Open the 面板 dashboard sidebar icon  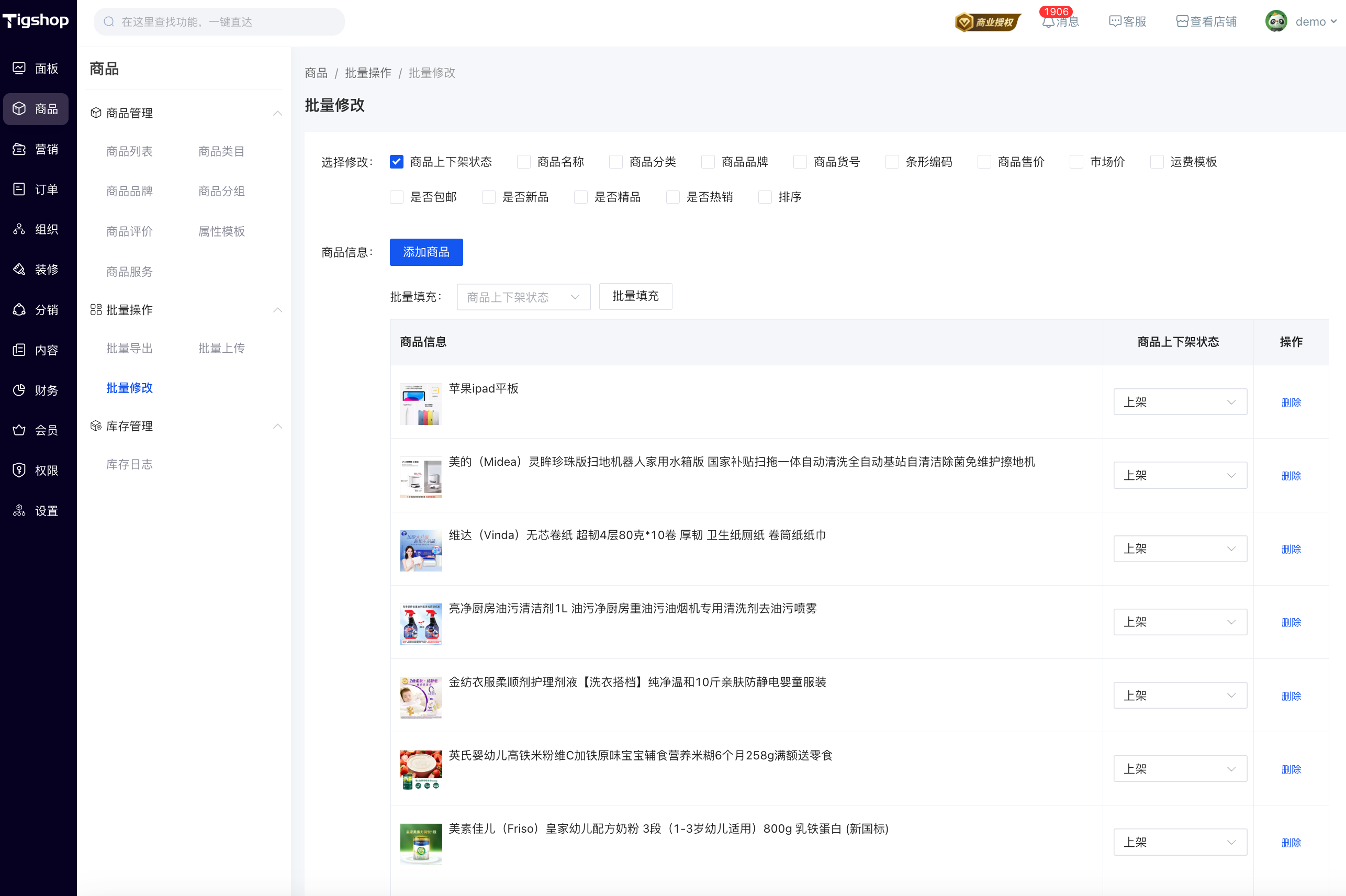[19, 69]
